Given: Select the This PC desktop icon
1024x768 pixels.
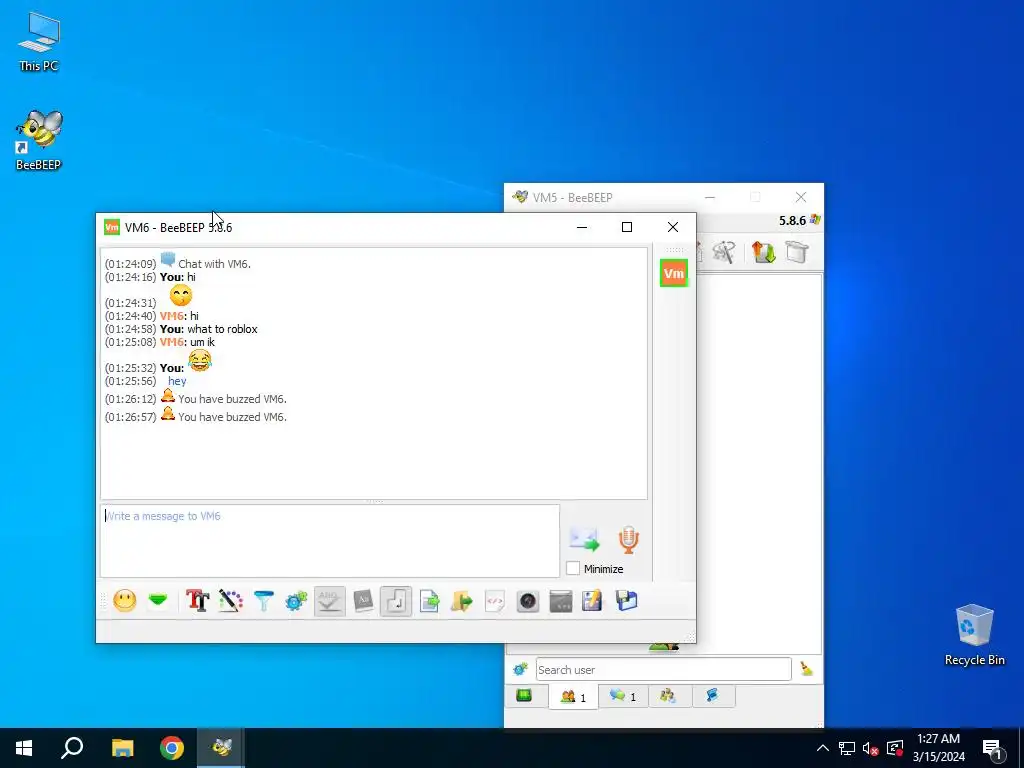Looking at the screenshot, I should click(39, 41).
